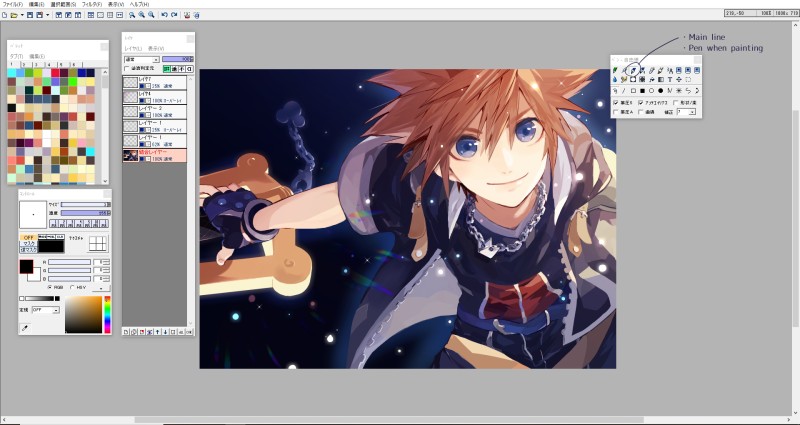Viewport: 800px width, 425px height.
Task: Click the rainbow hue bar
Action: 107,314
